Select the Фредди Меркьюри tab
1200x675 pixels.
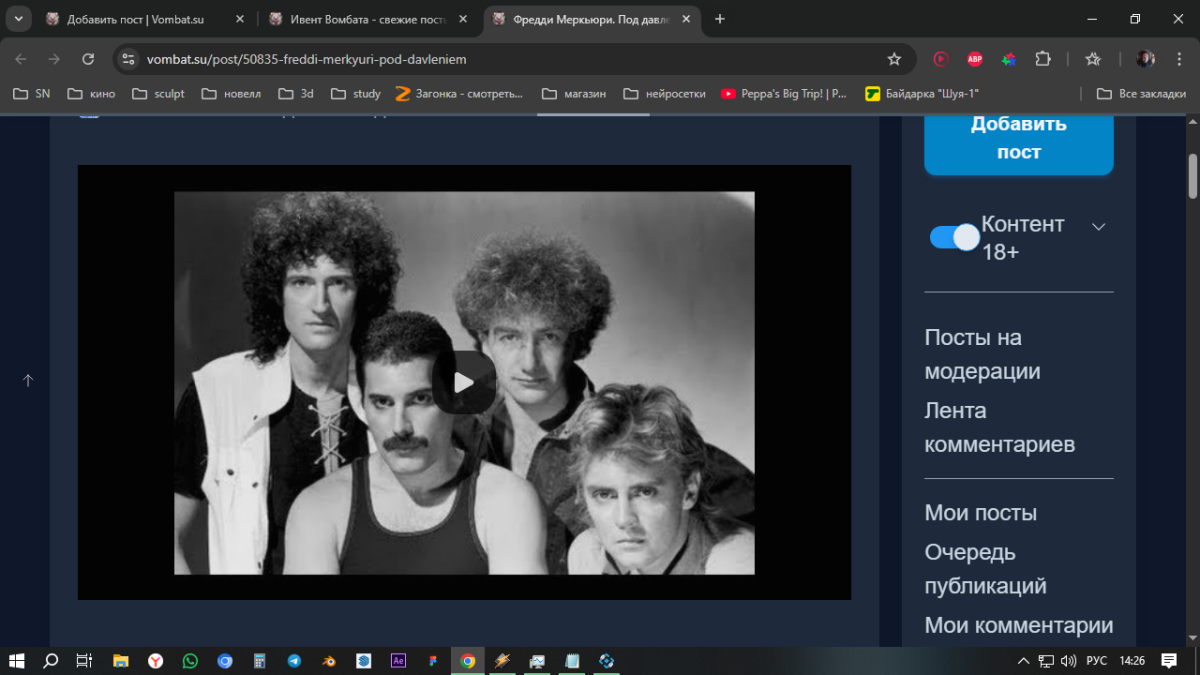(x=590, y=19)
